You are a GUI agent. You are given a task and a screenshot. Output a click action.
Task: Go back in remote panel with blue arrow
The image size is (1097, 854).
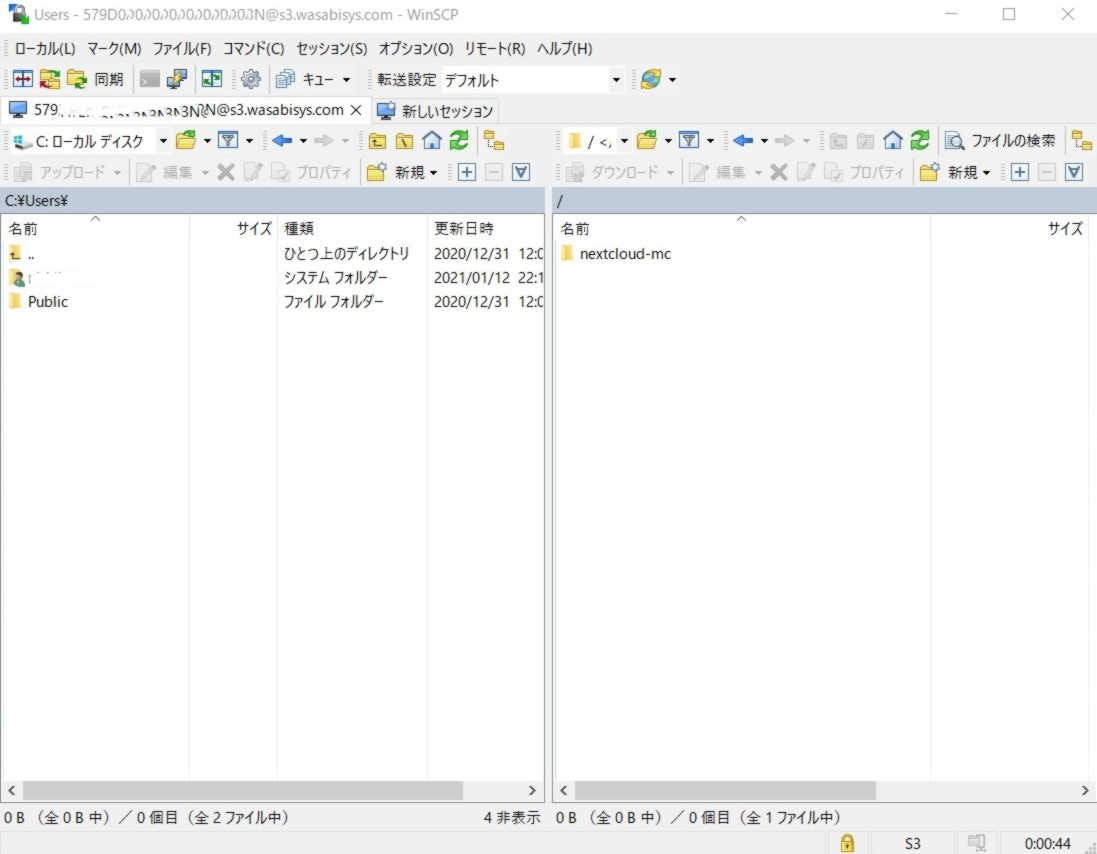pyautogui.click(x=744, y=141)
